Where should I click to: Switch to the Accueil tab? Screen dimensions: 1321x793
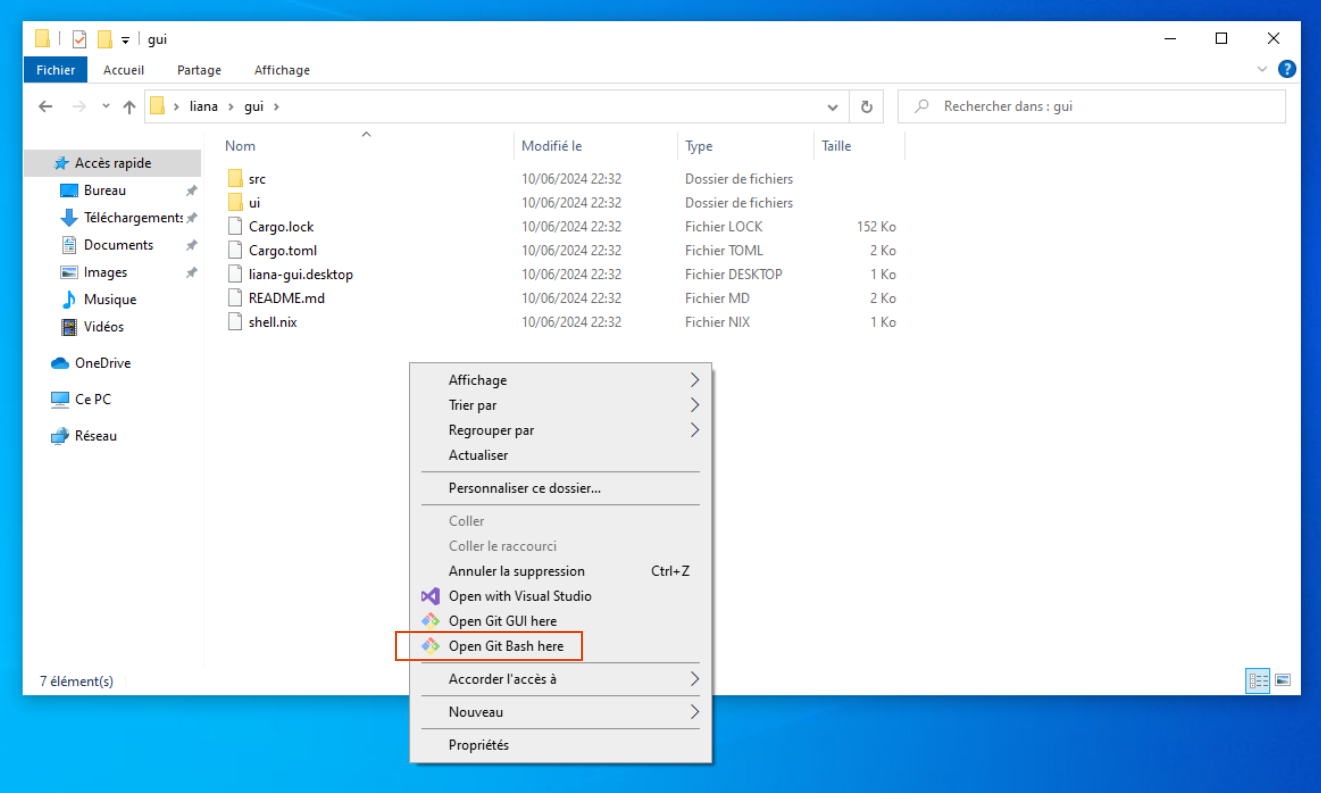124,70
